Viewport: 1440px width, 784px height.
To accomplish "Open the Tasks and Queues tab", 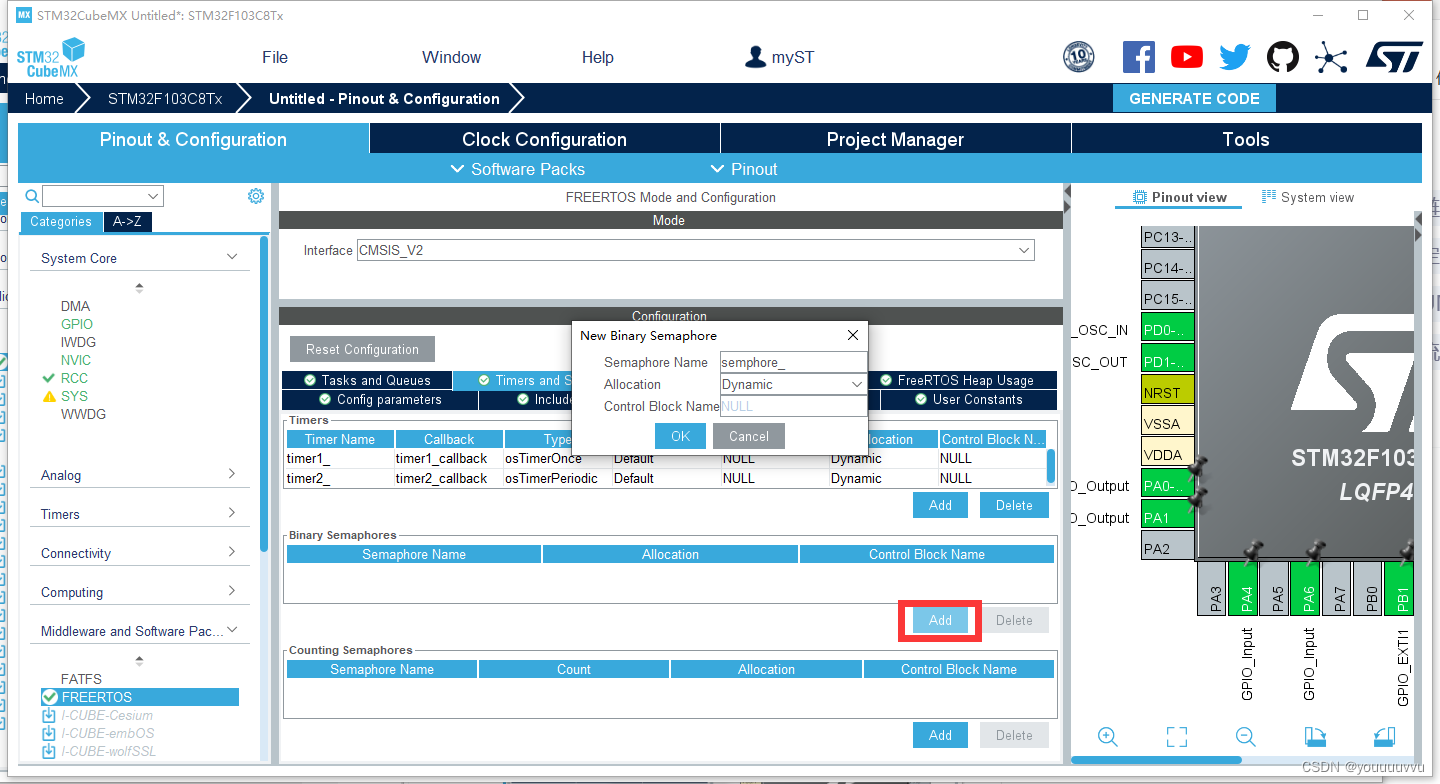I will 367,380.
